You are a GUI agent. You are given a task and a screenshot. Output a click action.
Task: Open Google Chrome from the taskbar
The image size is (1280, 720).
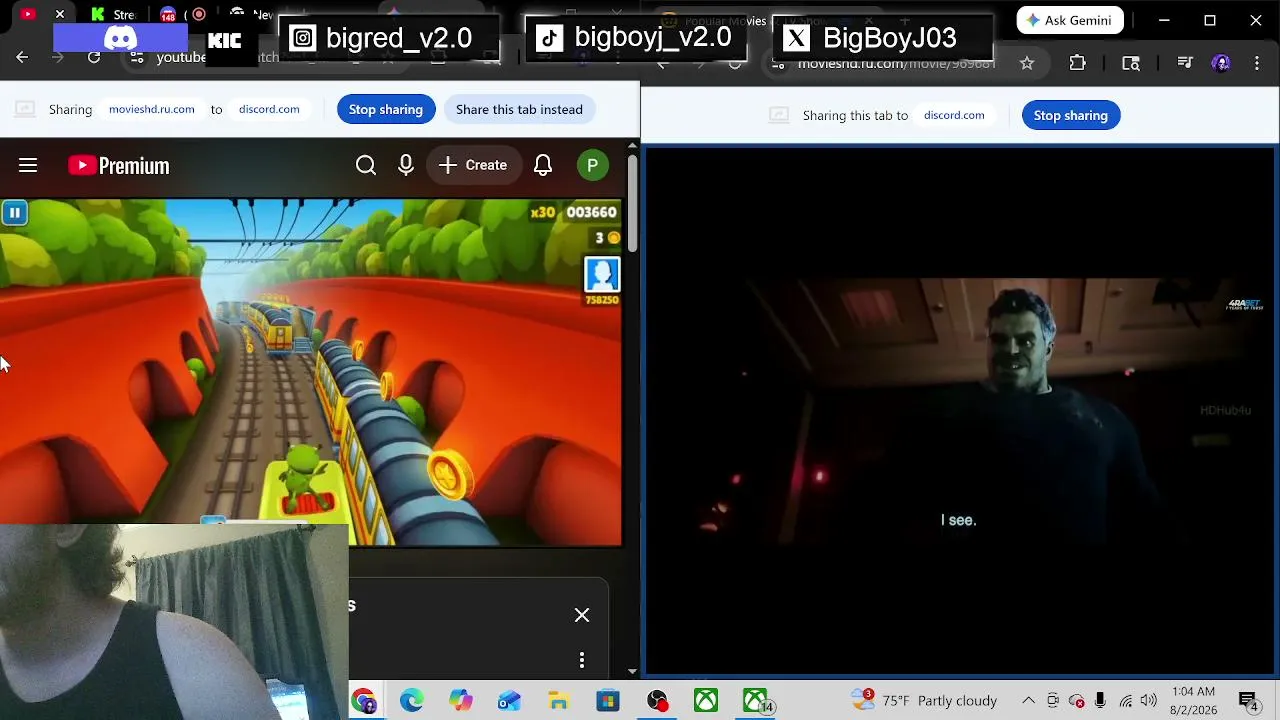(x=363, y=701)
